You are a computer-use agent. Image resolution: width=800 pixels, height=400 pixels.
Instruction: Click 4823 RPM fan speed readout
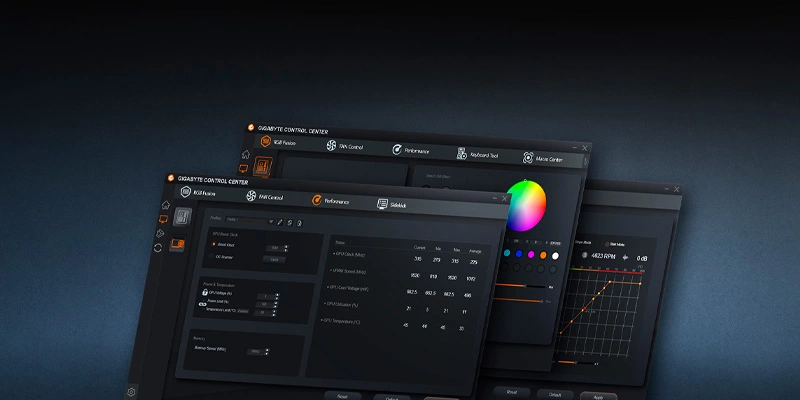603,256
